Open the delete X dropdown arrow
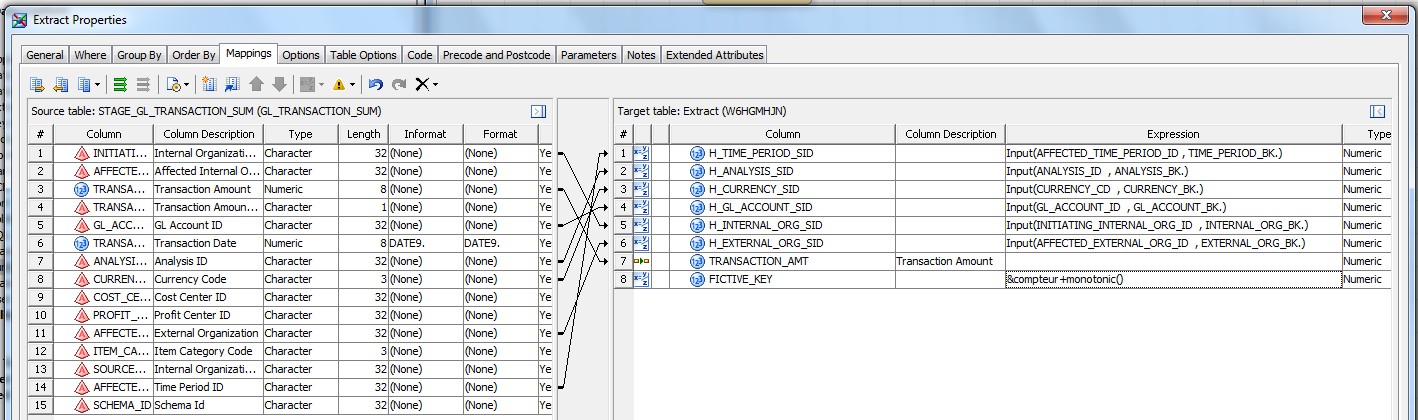Viewport: 1418px width, 420px height. pyautogui.click(x=435, y=85)
